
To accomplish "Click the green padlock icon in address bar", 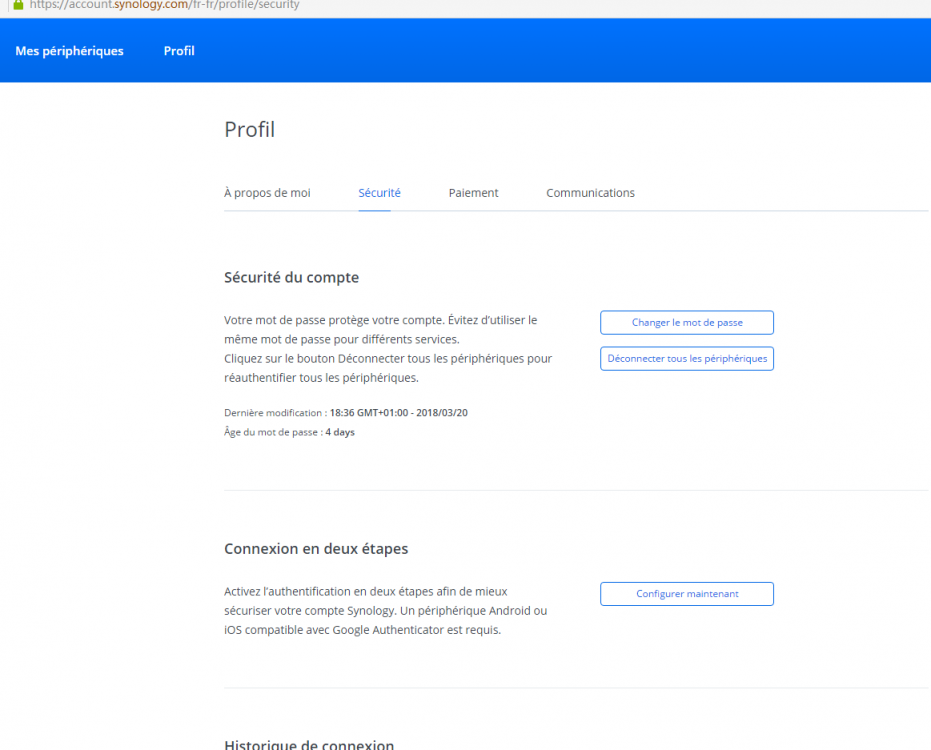I will [x=18, y=4].
